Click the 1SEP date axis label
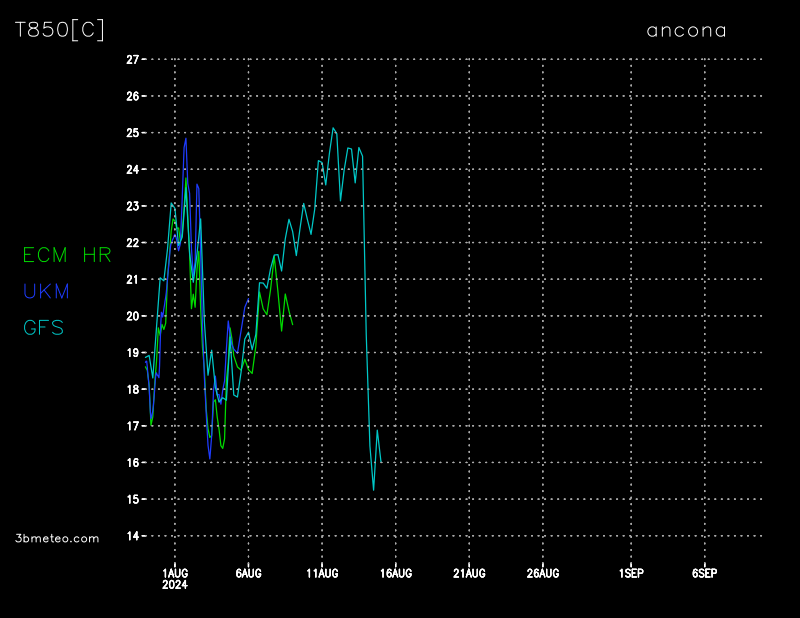Viewport: 800px width, 618px height. point(631,573)
